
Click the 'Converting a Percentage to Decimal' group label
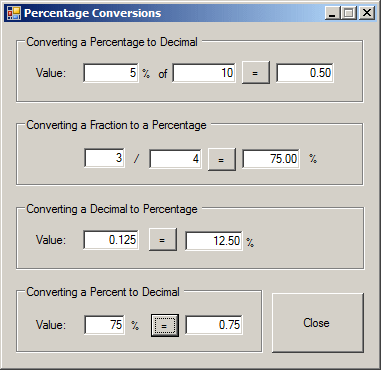pyautogui.click(x=112, y=43)
